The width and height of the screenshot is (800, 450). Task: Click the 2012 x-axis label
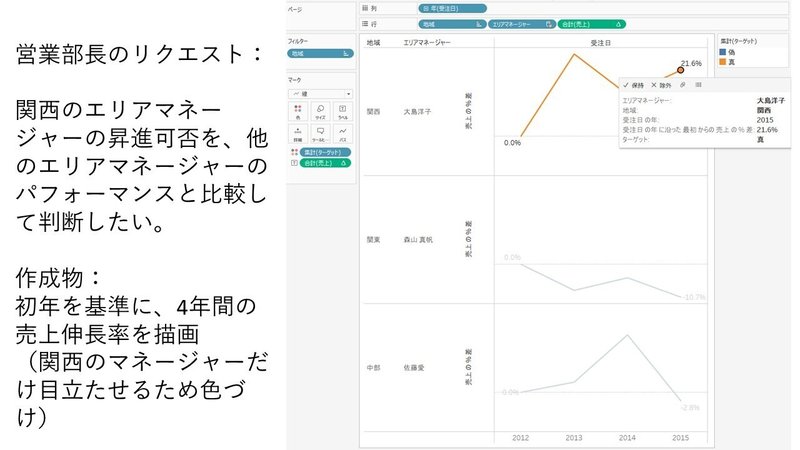(520, 438)
